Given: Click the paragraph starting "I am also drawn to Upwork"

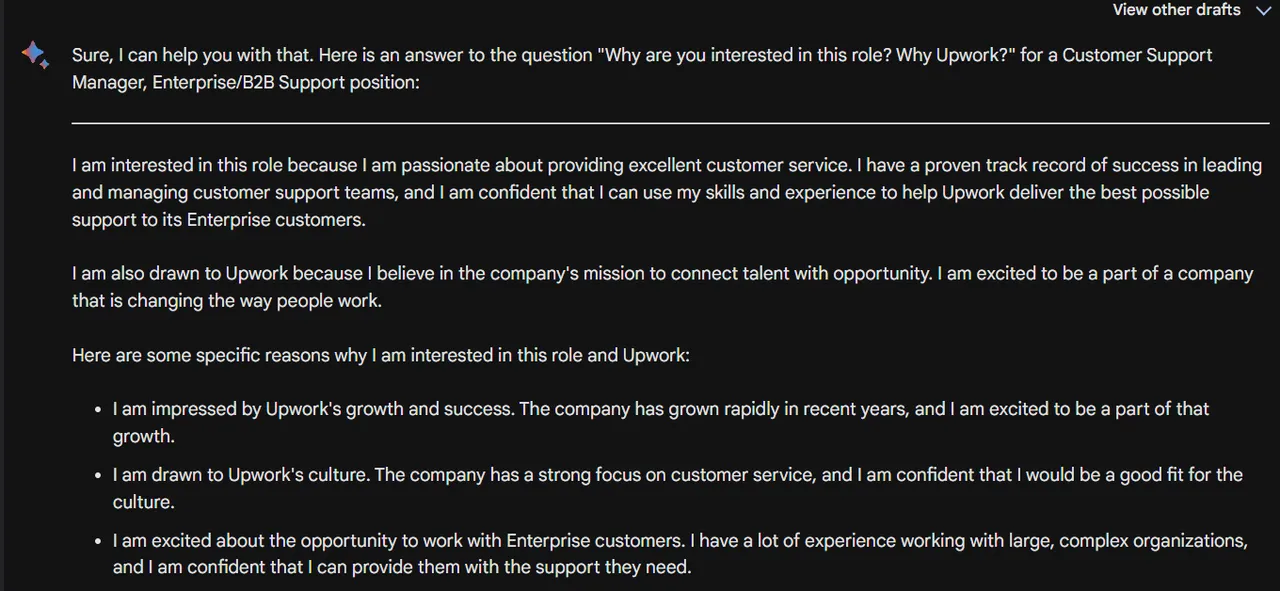Looking at the screenshot, I should point(662,286).
